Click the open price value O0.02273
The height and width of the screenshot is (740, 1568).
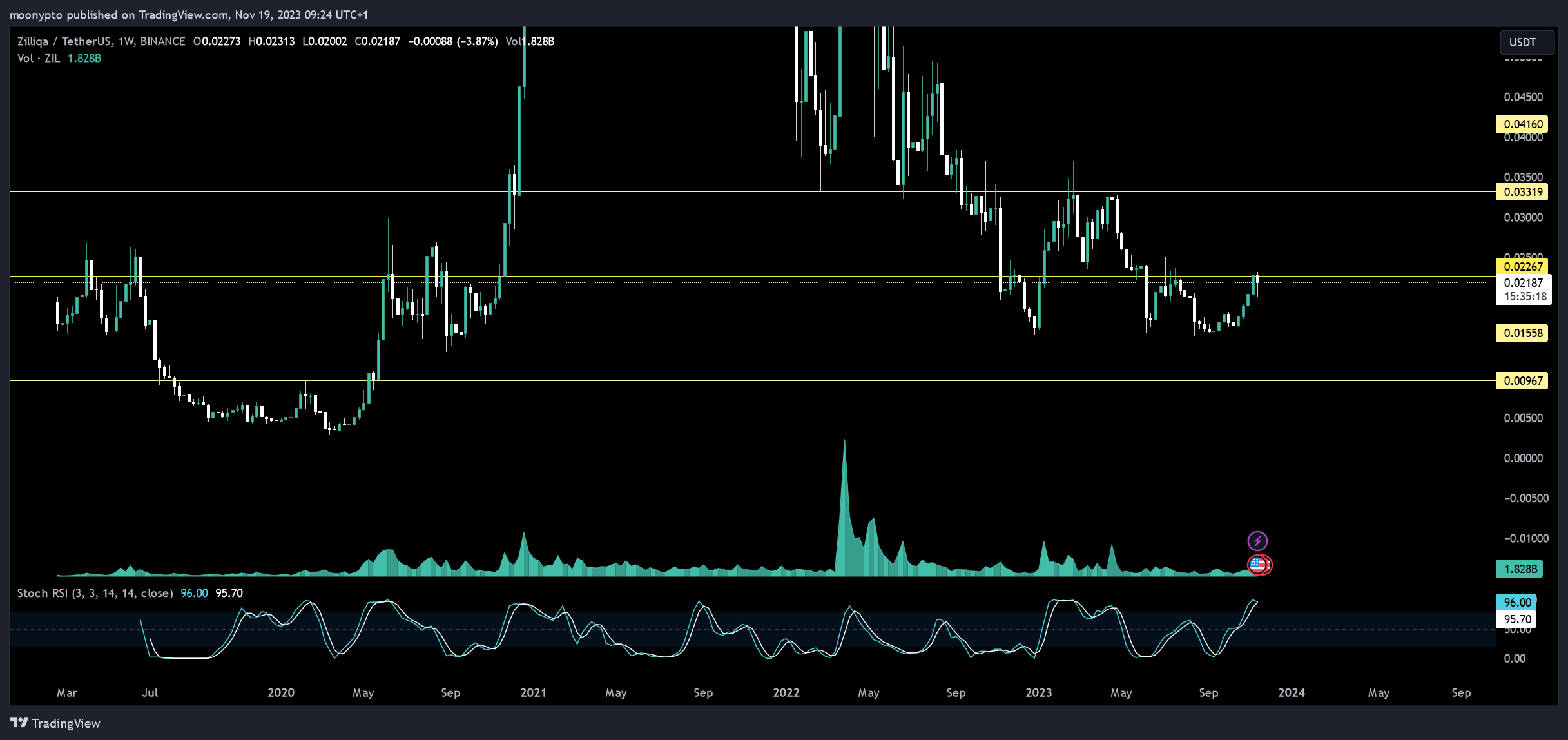(x=217, y=41)
